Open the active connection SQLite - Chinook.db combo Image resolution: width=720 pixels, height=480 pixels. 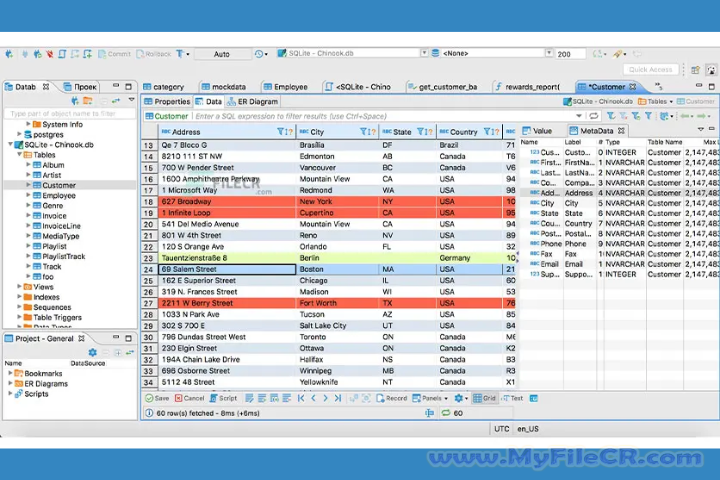tap(353, 53)
